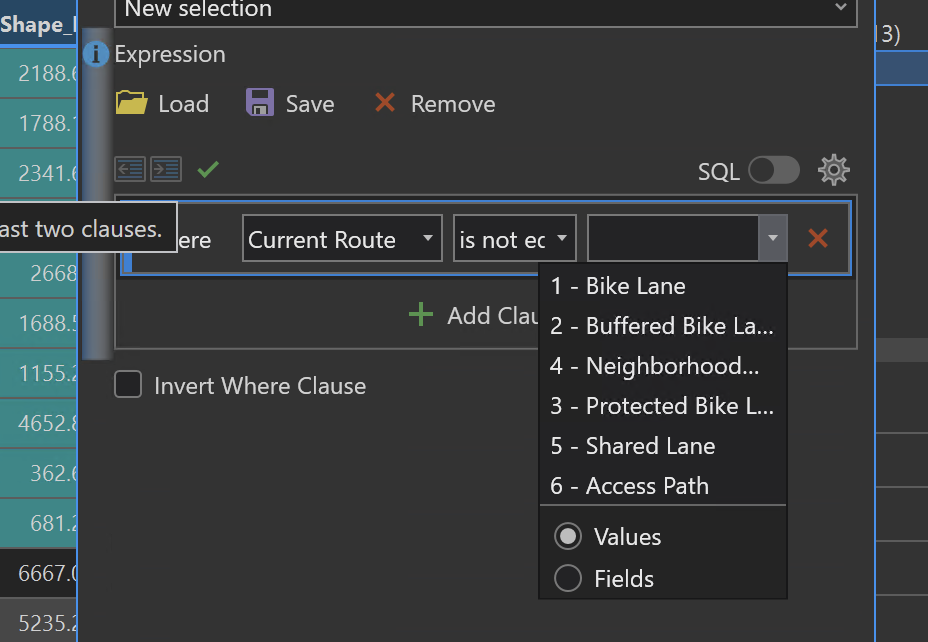Screen dimensions: 928x642
Task: Check the Invert Where Clause checkbox
Action: (128, 385)
